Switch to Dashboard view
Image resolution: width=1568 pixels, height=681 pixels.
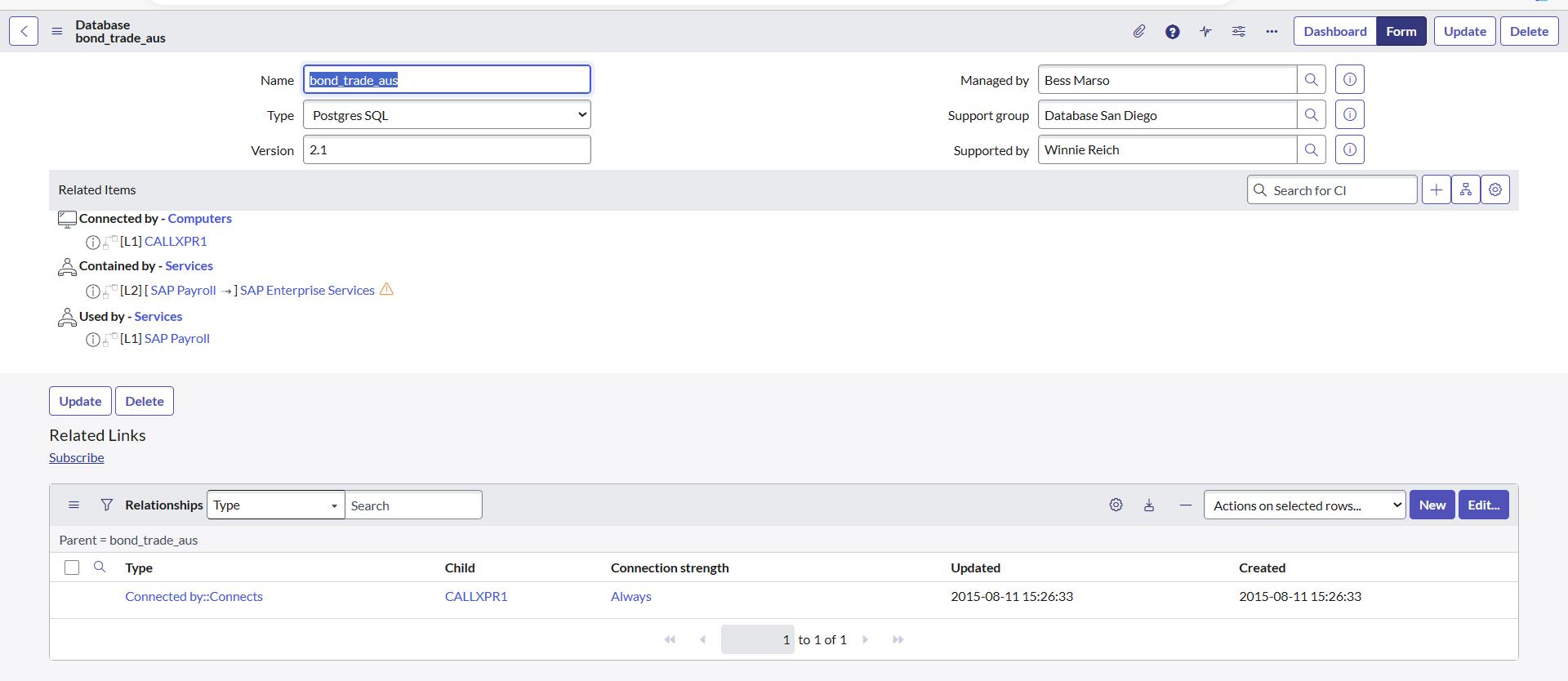1335,31
